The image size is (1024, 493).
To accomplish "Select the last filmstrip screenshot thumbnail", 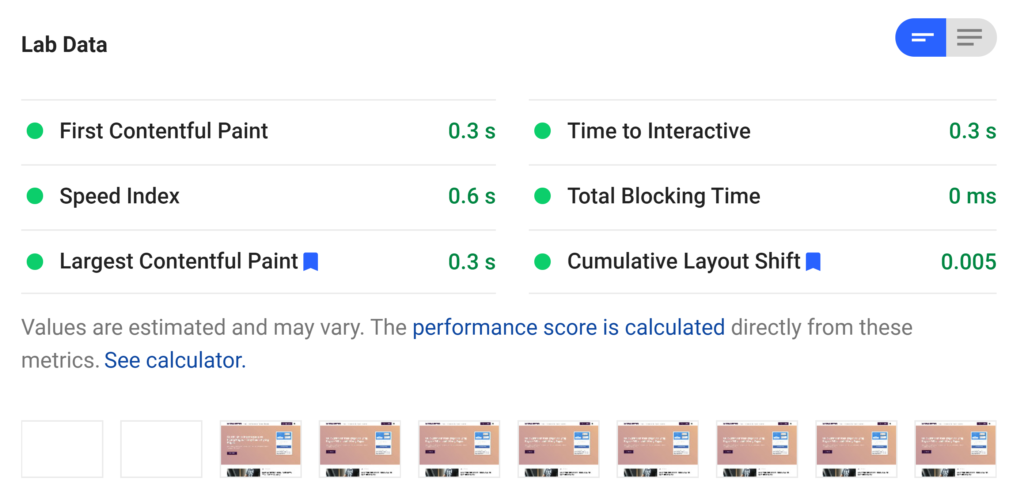I will [955, 449].
